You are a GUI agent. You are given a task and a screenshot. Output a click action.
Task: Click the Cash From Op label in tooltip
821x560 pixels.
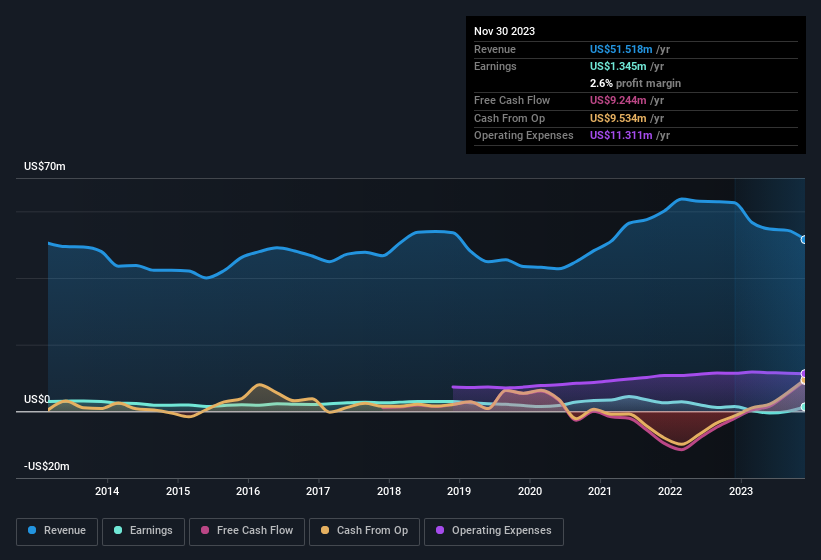tap(509, 118)
